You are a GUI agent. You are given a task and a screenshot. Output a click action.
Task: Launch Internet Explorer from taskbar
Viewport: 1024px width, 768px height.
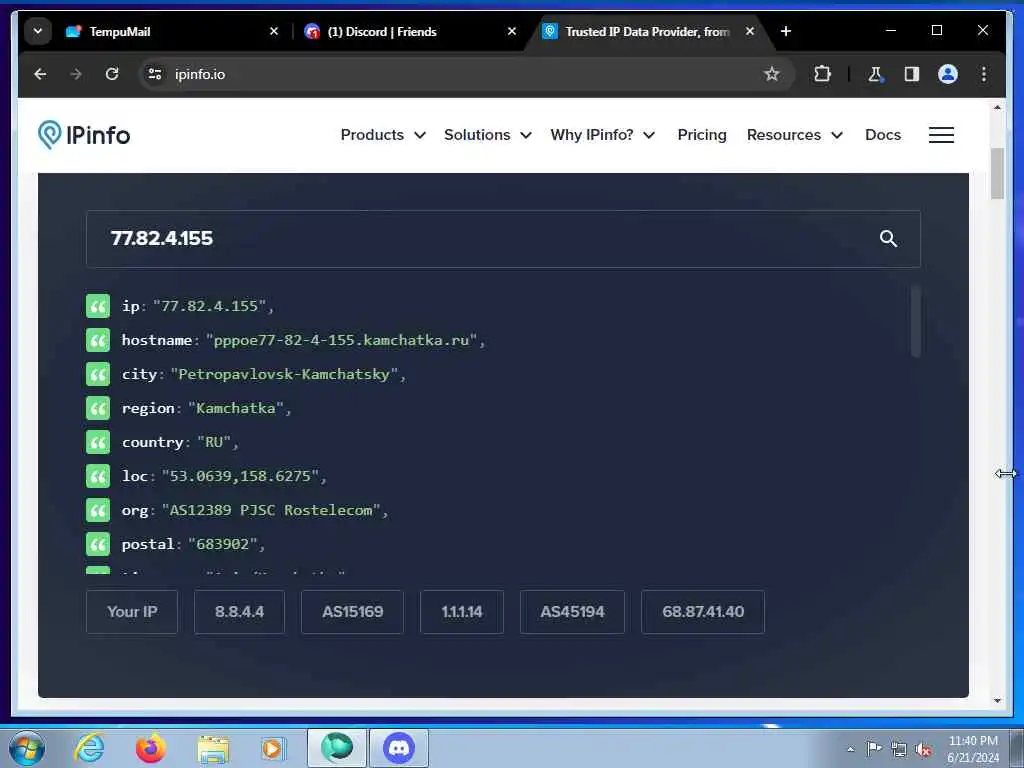[x=89, y=748]
